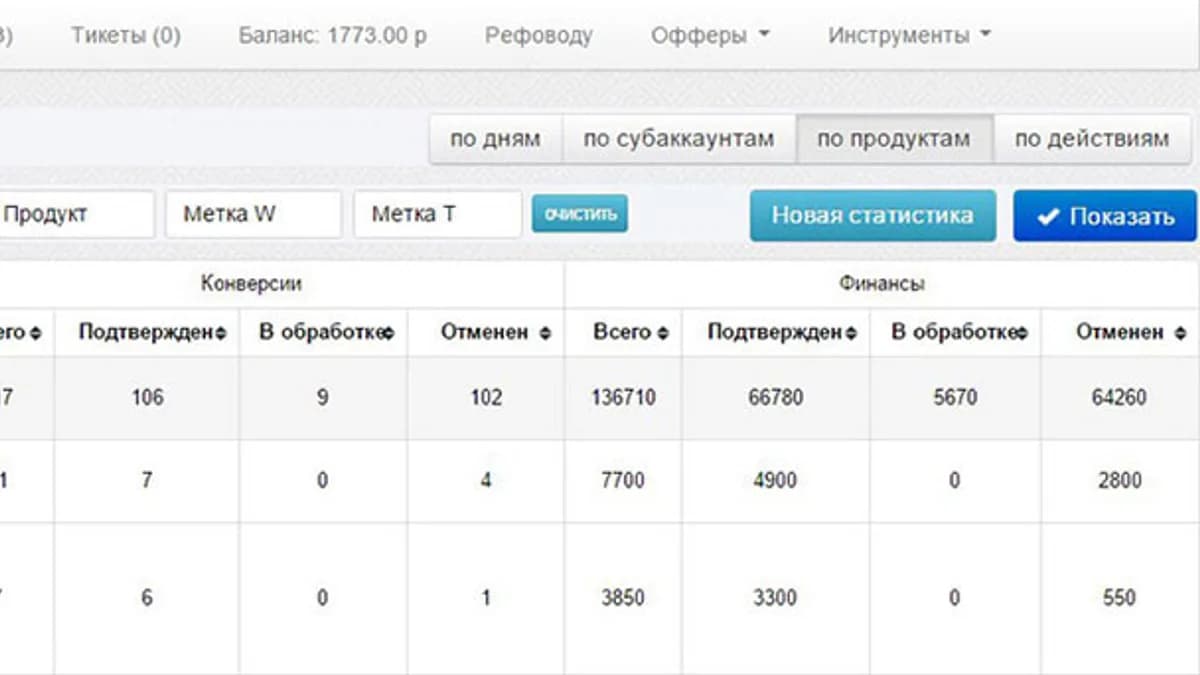Focus the Метка T input field
Image resolution: width=1200 pixels, height=675 pixels.
coord(437,214)
